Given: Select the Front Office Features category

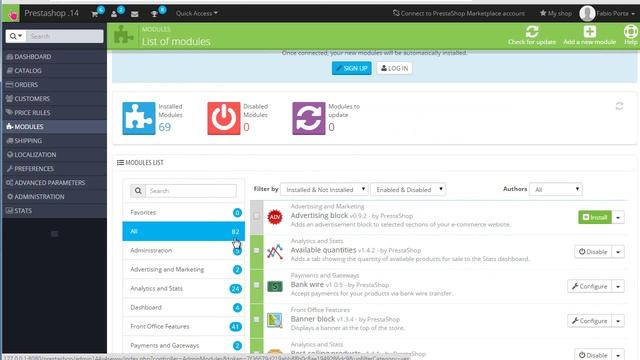Looking at the screenshot, I should 184,327.
